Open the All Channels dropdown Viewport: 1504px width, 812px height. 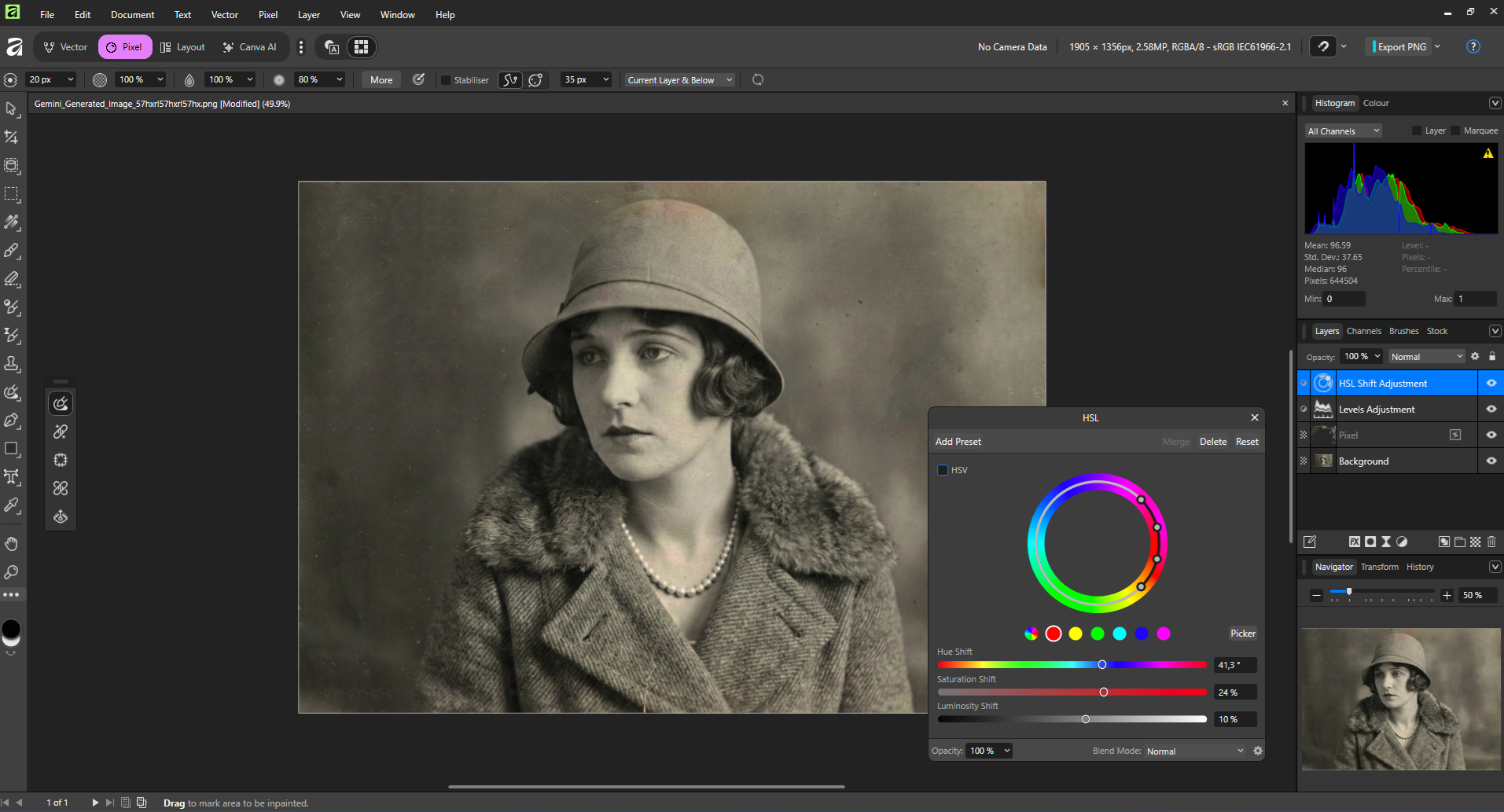point(1343,131)
